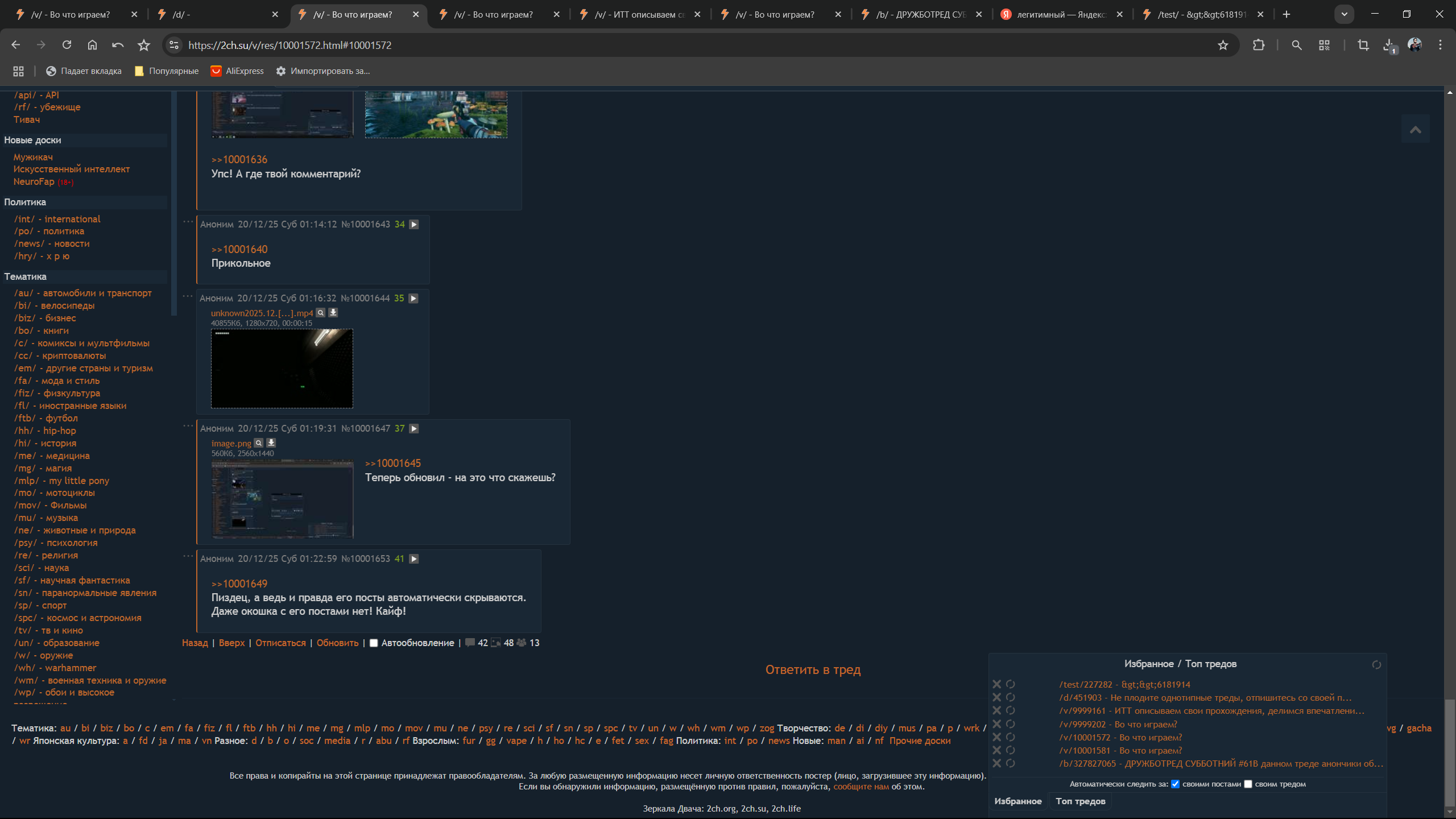Click the Ответить в тред link
1456x819 pixels.
(813, 669)
